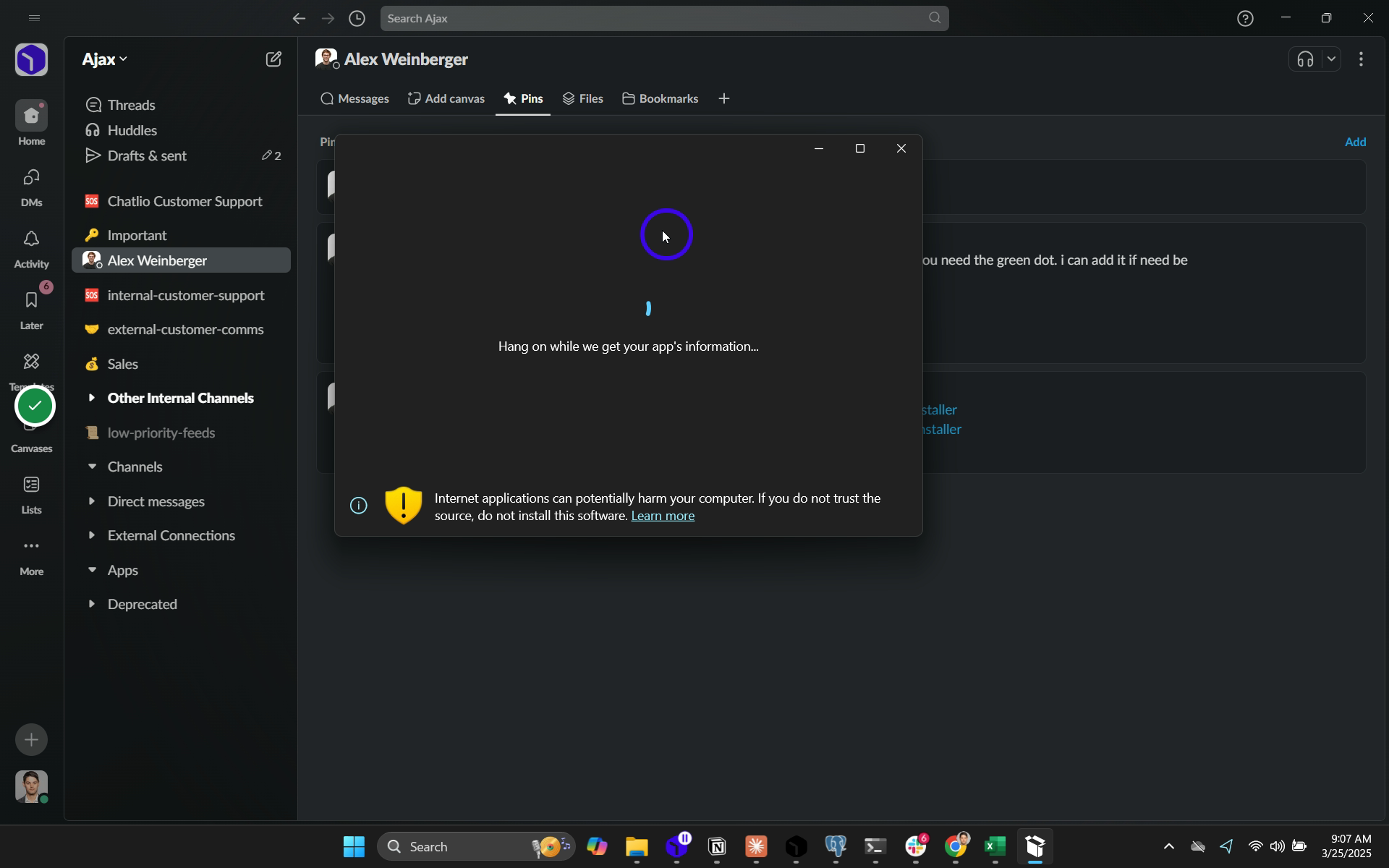
Task: Collapse the Channels section
Action: pos(91,467)
